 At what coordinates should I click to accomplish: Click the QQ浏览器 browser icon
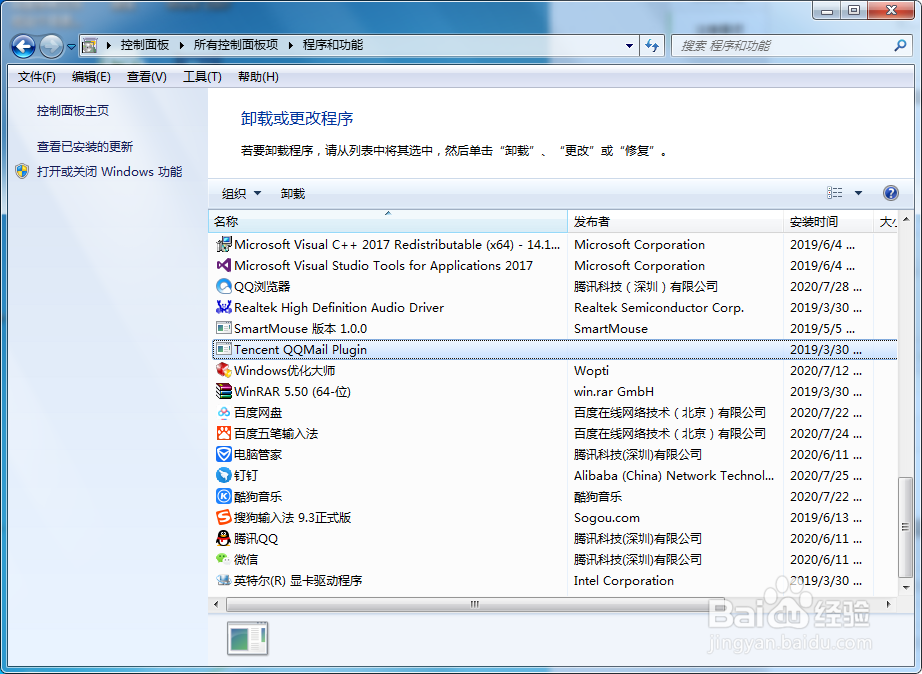[224, 286]
